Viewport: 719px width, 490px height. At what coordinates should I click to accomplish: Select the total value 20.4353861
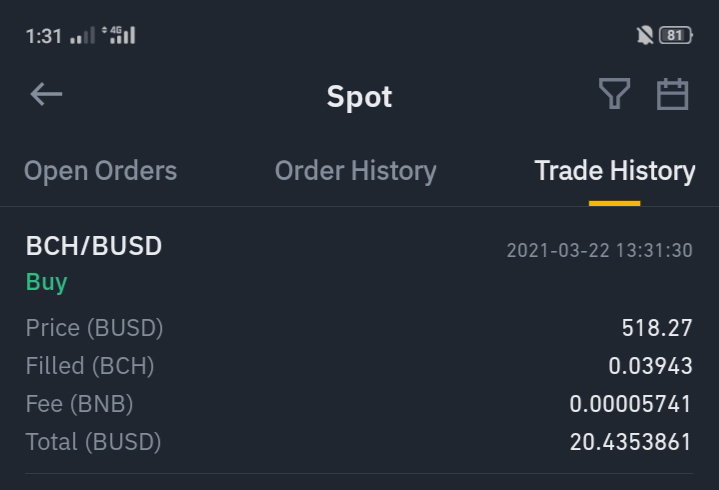[x=630, y=442]
